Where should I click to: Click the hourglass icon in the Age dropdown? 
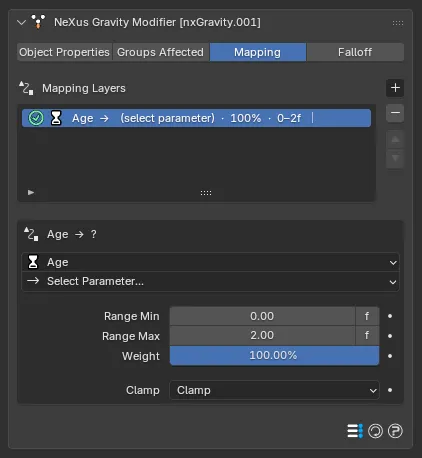point(33,262)
